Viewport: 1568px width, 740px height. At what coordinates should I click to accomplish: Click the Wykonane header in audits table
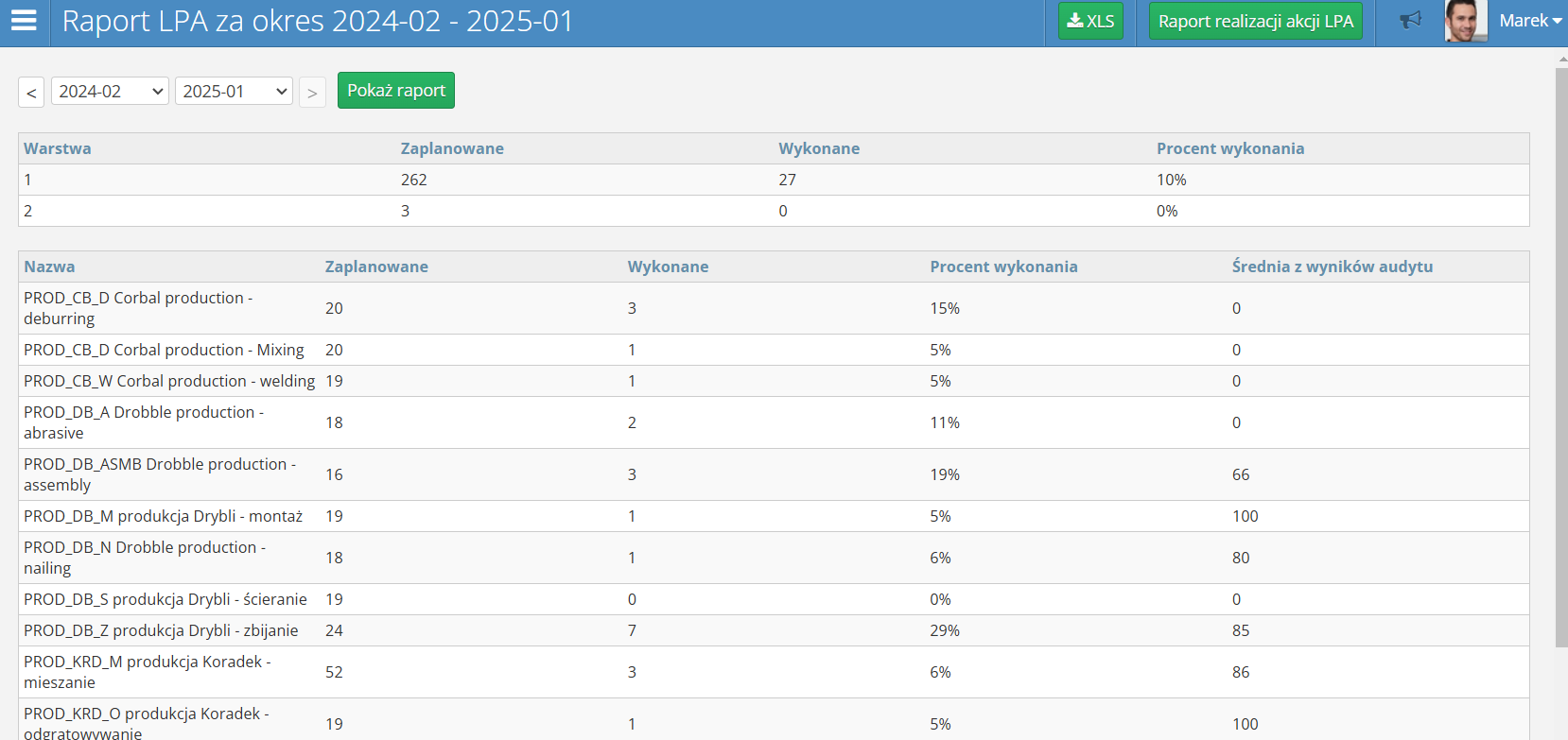[x=668, y=267]
